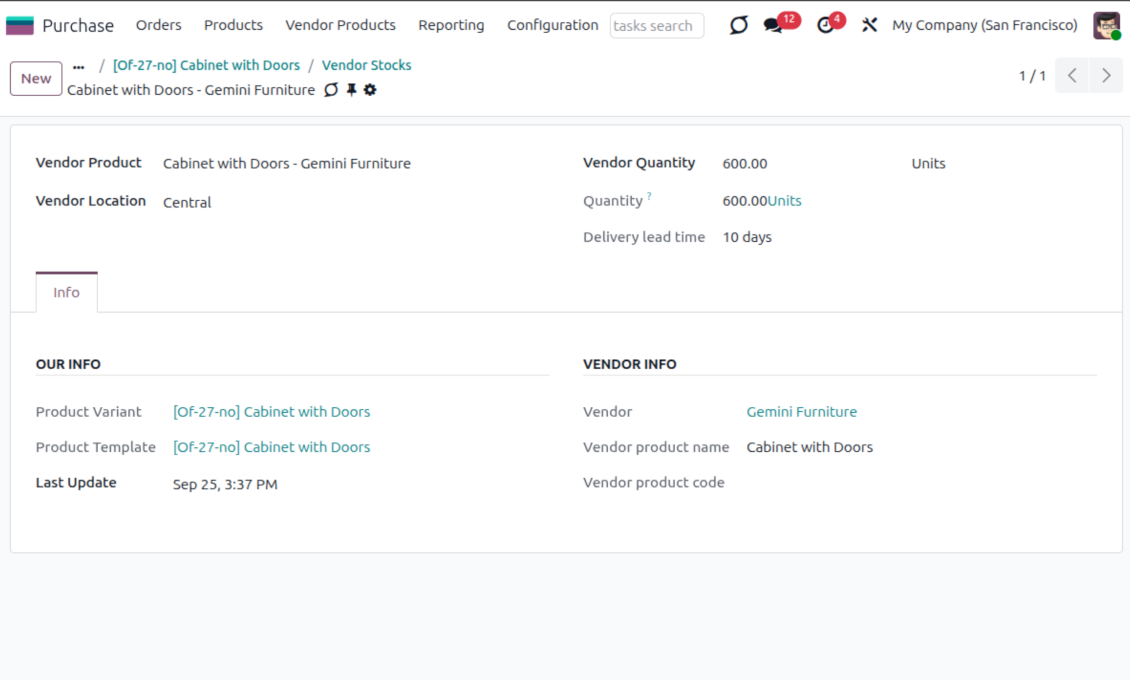
Task: Click the circular icon next to tasks search
Action: (x=738, y=26)
